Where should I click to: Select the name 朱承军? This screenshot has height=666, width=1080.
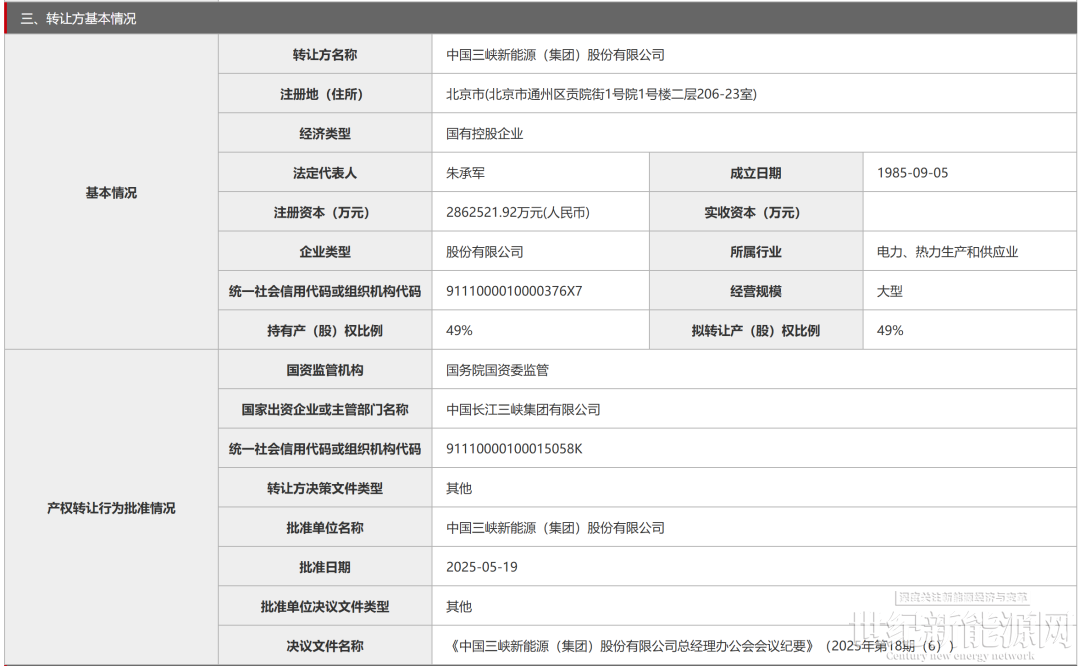point(465,173)
